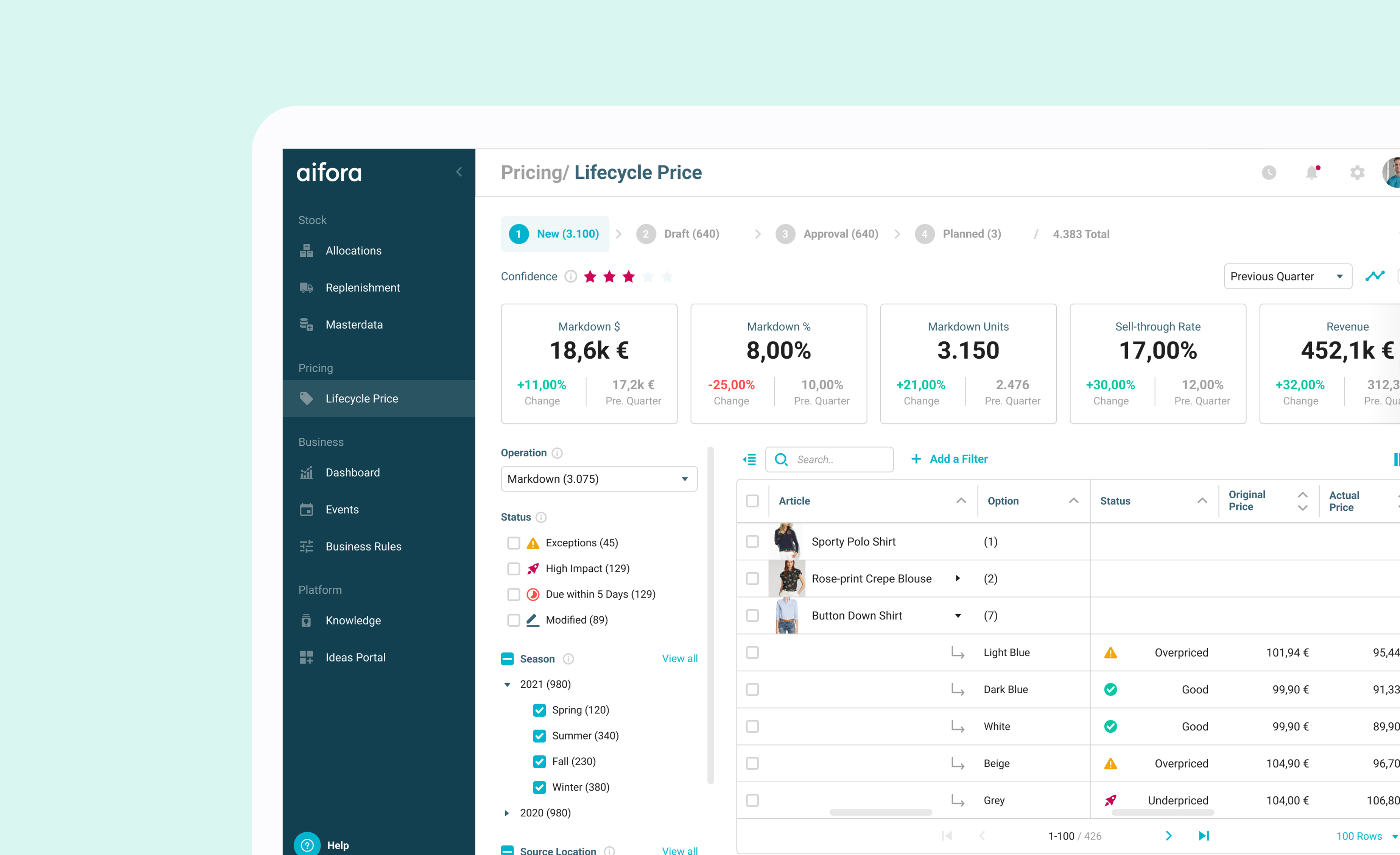Screen dimensions: 1400x855
Task: Toggle the select-all checkbox in table header
Action: (752, 501)
